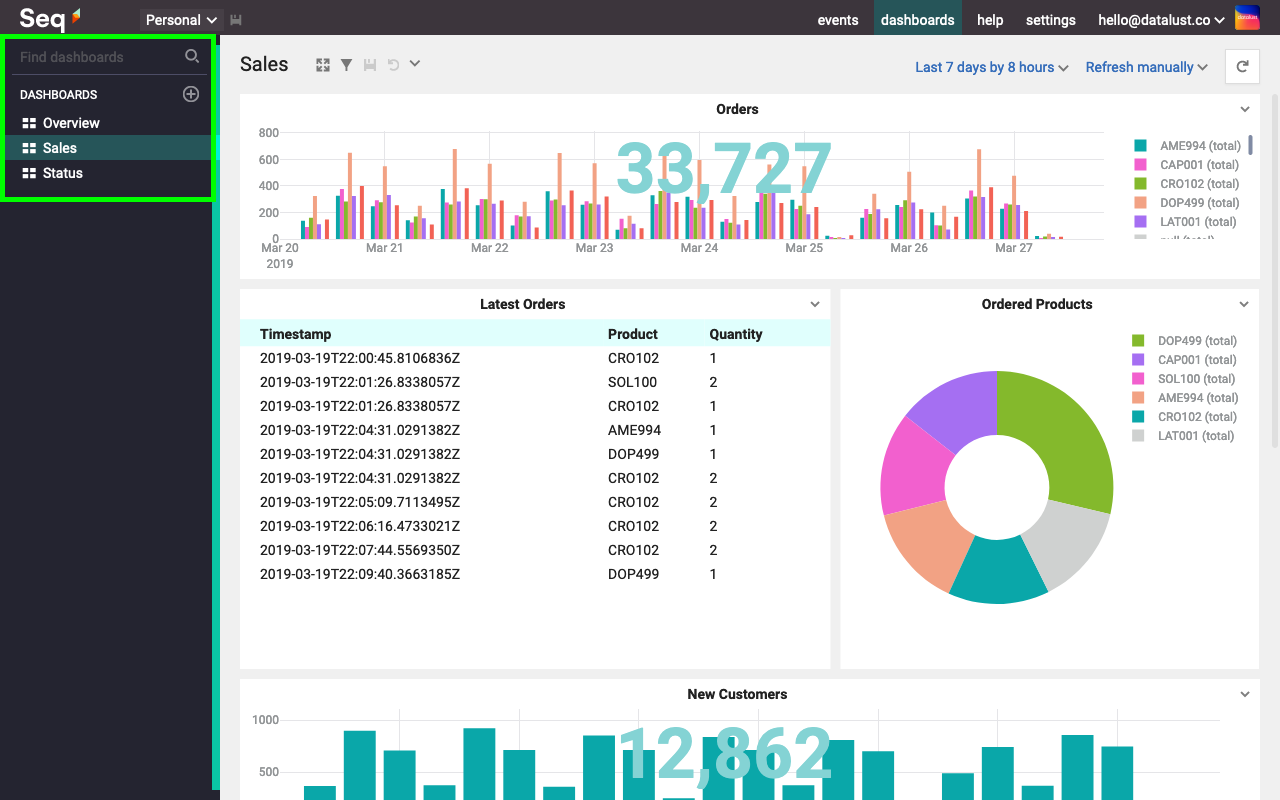Screen dimensions: 1280x800
Task: Click the grid icon beside Status
Action: click(x=29, y=173)
